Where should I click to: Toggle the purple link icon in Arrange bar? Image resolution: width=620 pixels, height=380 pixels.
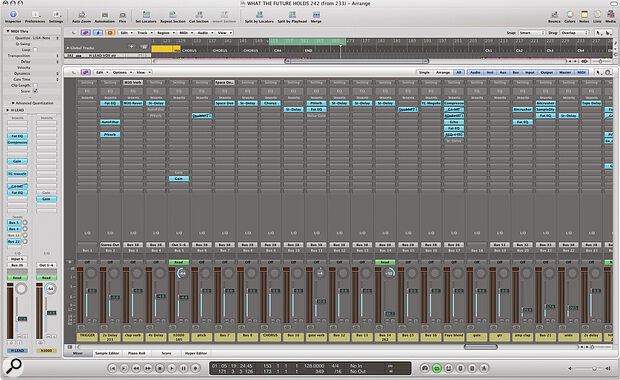tap(85, 32)
